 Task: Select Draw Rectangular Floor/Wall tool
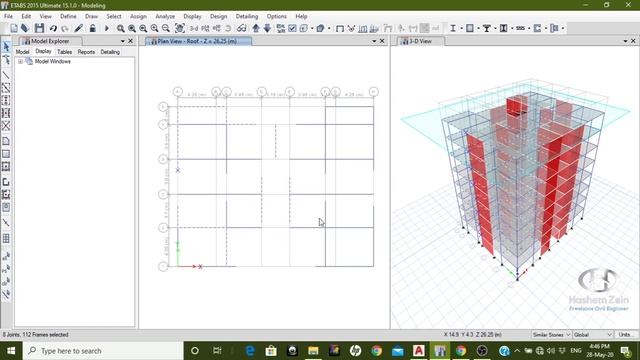tap(6, 154)
